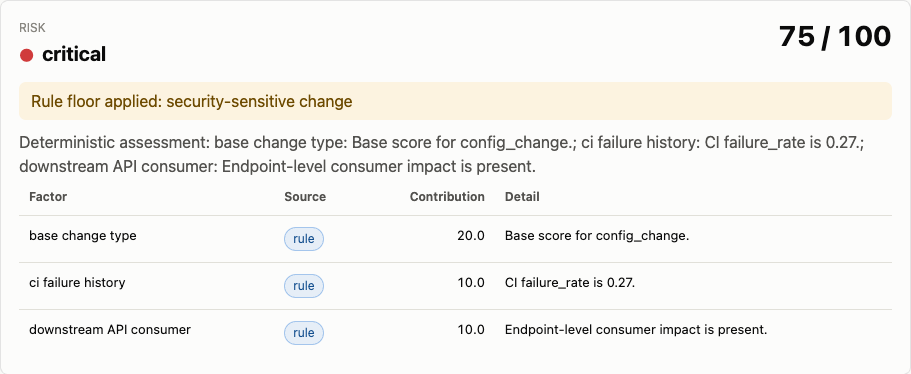This screenshot has width=911, height=374.
Task: Click the Deterministic assessment summary text
Action: click(x=442, y=154)
